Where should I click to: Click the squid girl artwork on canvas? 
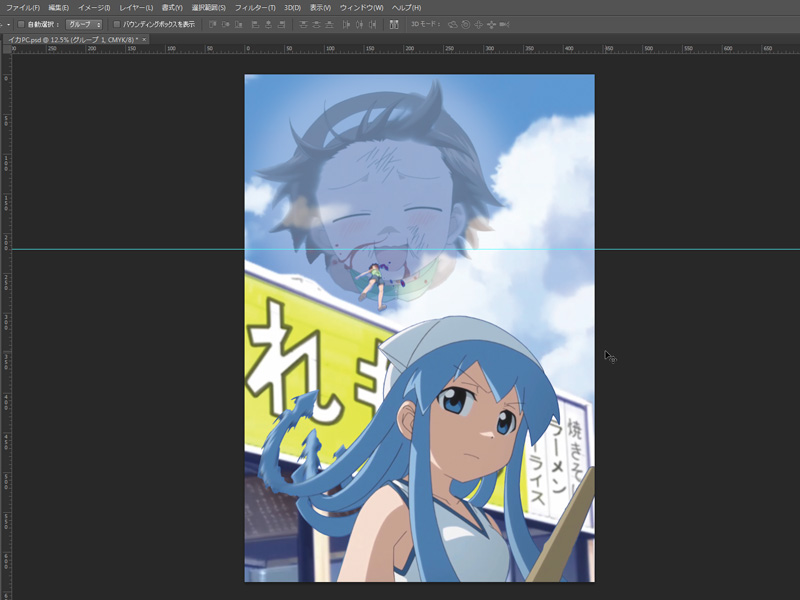419,328
